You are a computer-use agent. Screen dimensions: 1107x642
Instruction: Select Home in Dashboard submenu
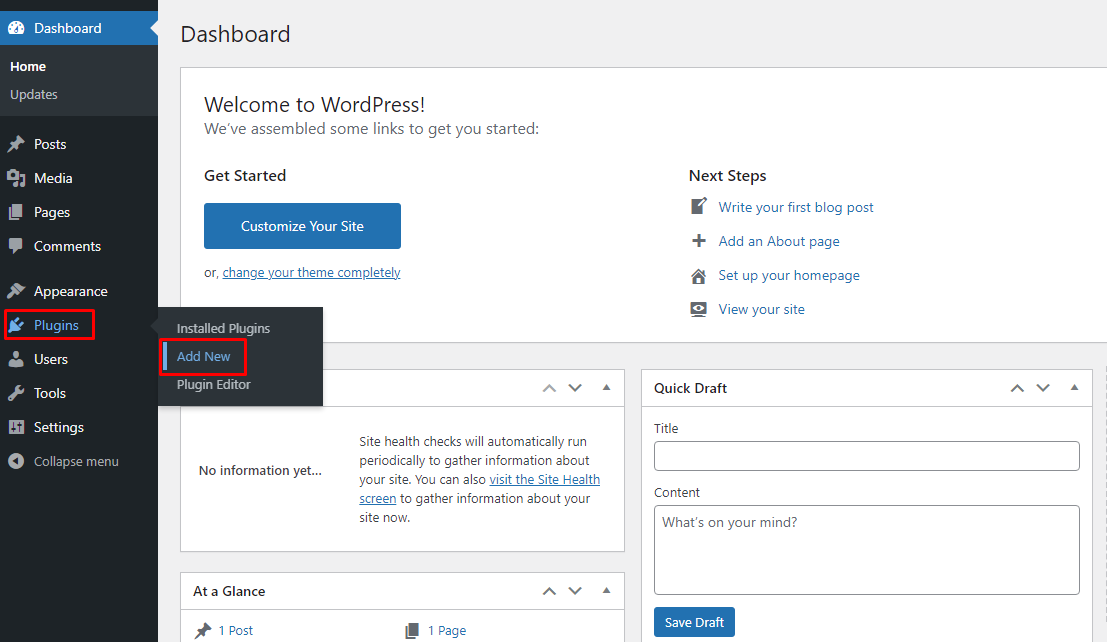click(28, 66)
